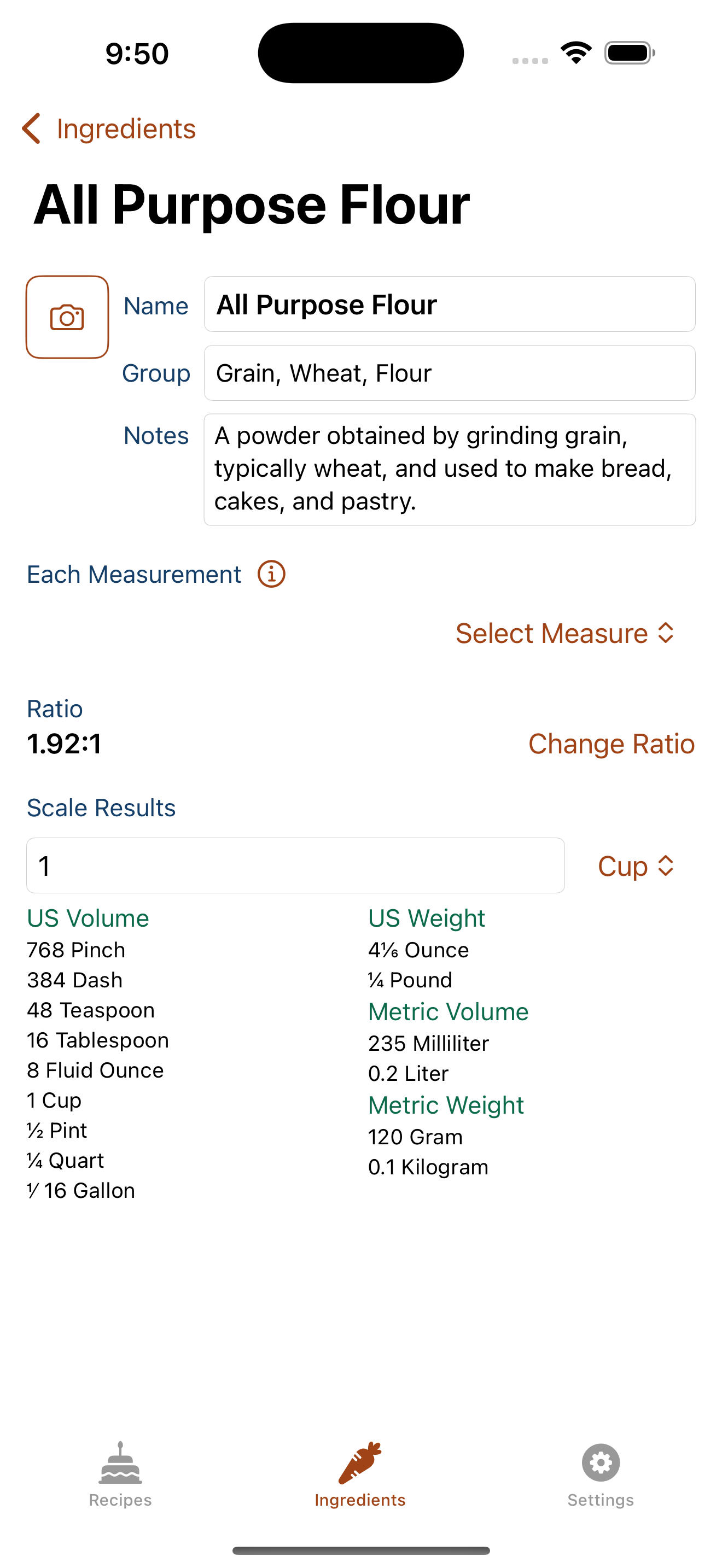Click into the Notes text area
This screenshot has height=1568, width=722.
click(450, 469)
